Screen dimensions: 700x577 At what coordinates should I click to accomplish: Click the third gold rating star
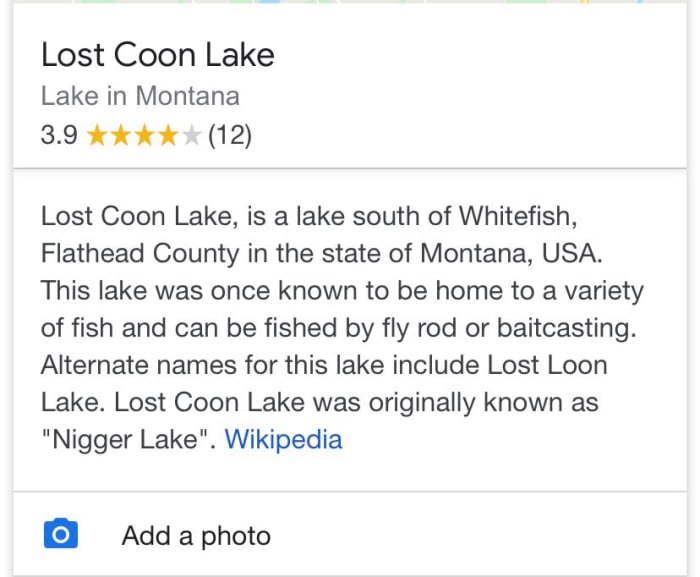point(145,135)
